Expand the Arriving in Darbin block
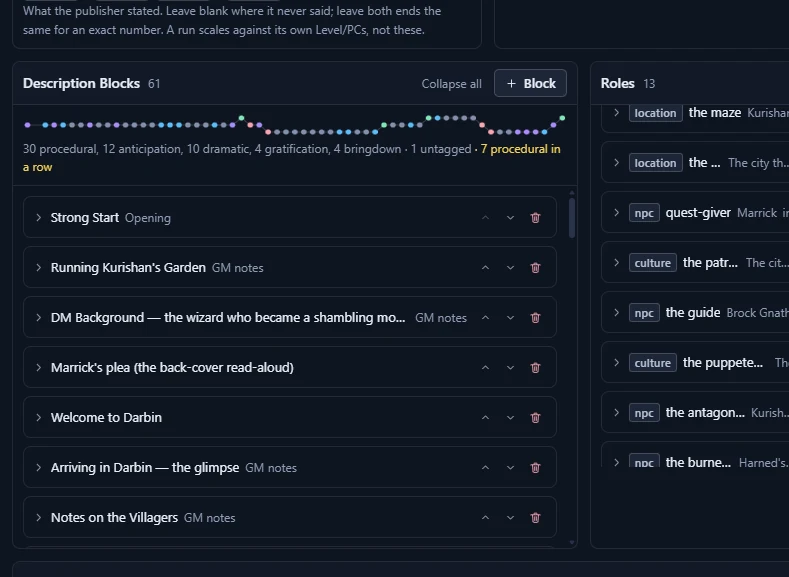This screenshot has width=789, height=577. click(x=38, y=467)
